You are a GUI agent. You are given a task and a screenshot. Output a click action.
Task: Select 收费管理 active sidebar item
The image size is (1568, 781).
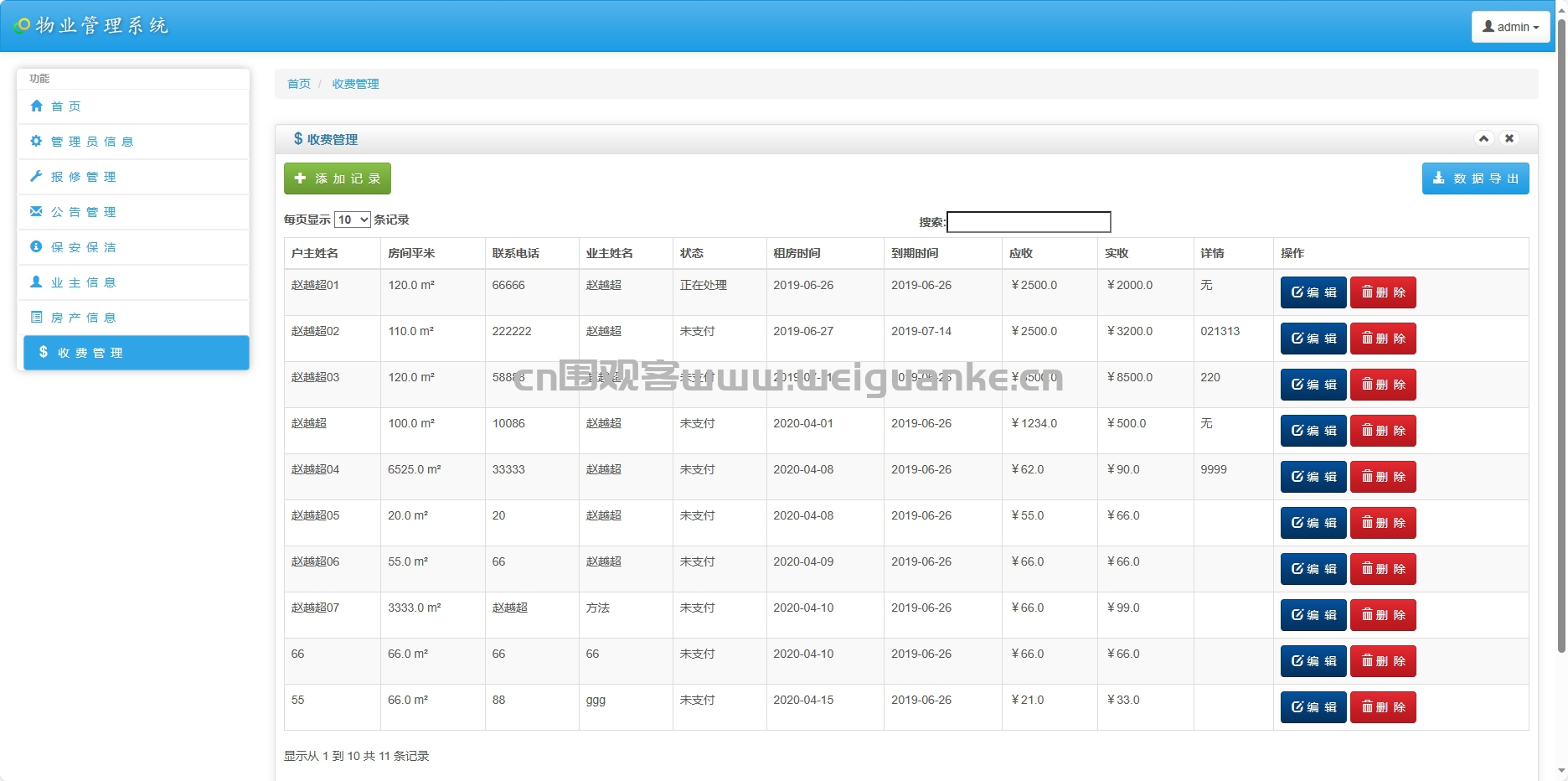pos(137,353)
